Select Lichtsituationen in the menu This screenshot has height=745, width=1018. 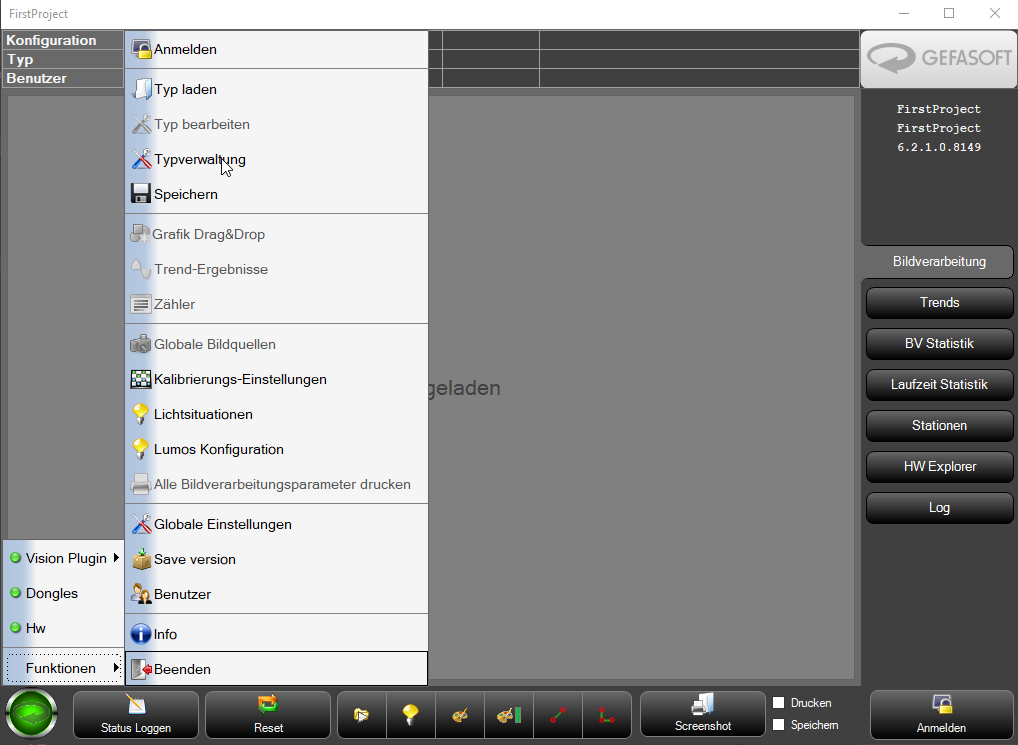coord(277,414)
